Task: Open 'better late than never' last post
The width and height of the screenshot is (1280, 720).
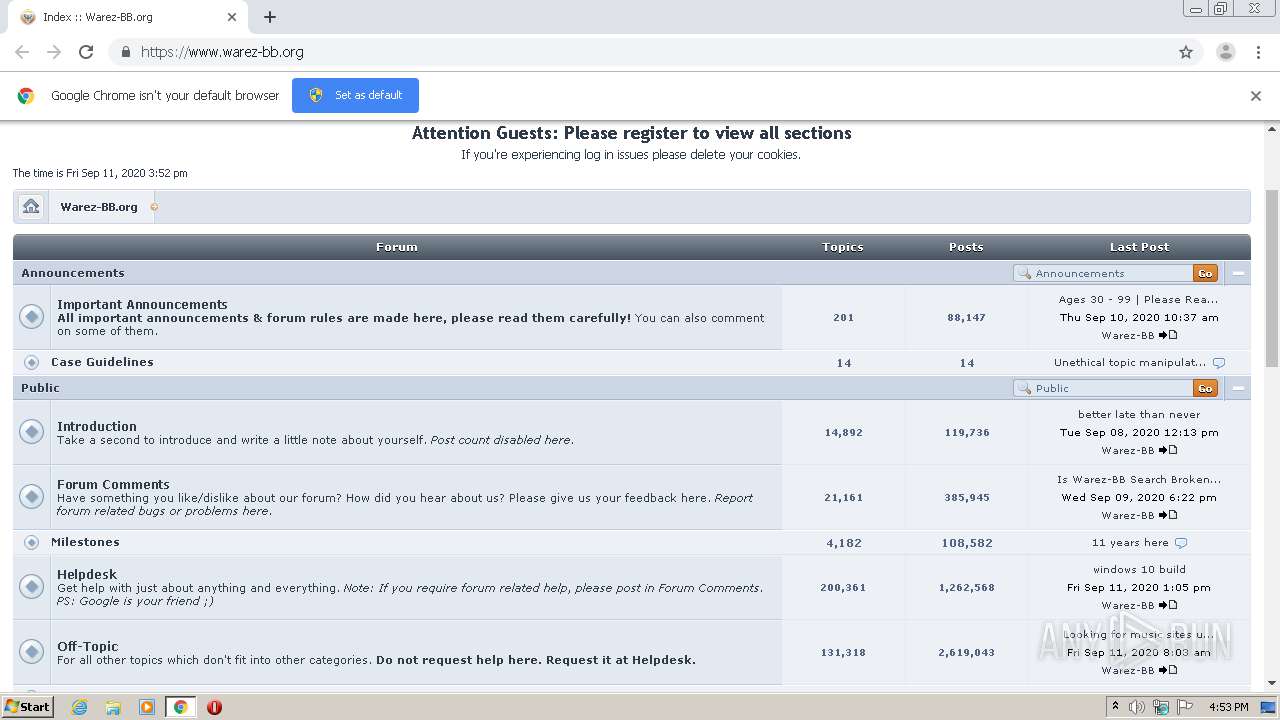Action: (1139, 414)
